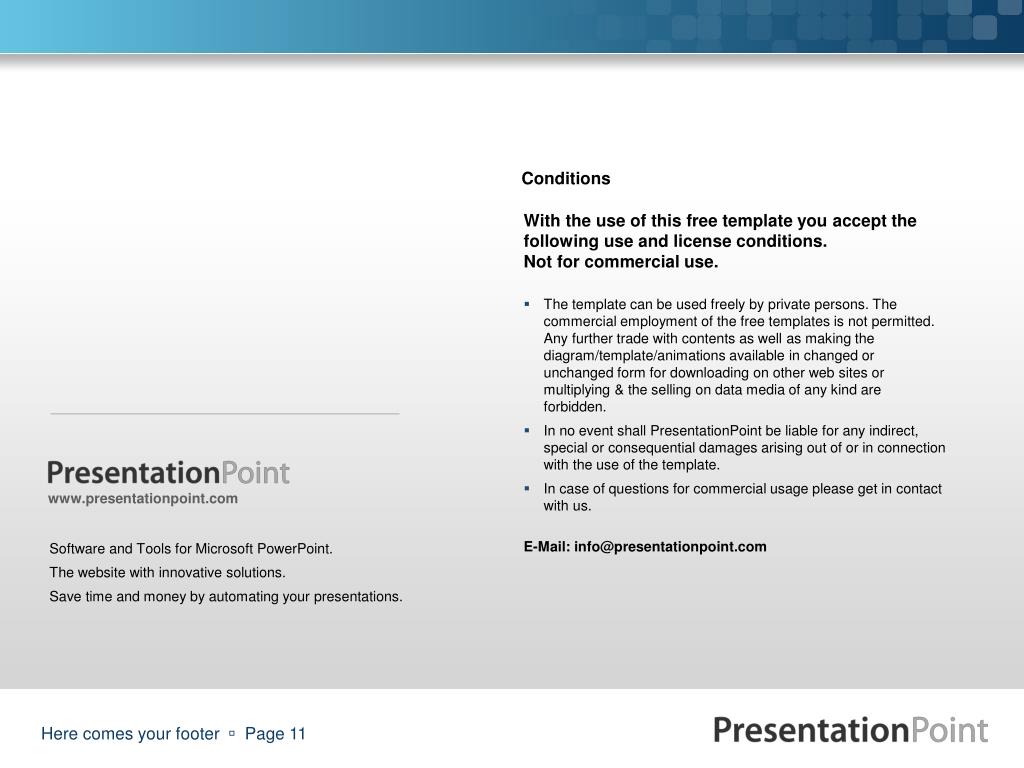Click 'Software and Tools for Microsoft PowerPoint.' line
The width and height of the screenshot is (1024, 768).
click(191, 549)
